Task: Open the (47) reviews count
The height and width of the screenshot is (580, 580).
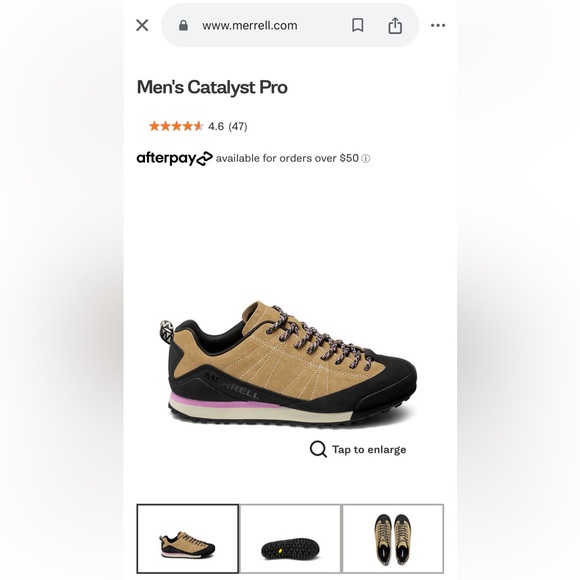Action: pos(238,127)
